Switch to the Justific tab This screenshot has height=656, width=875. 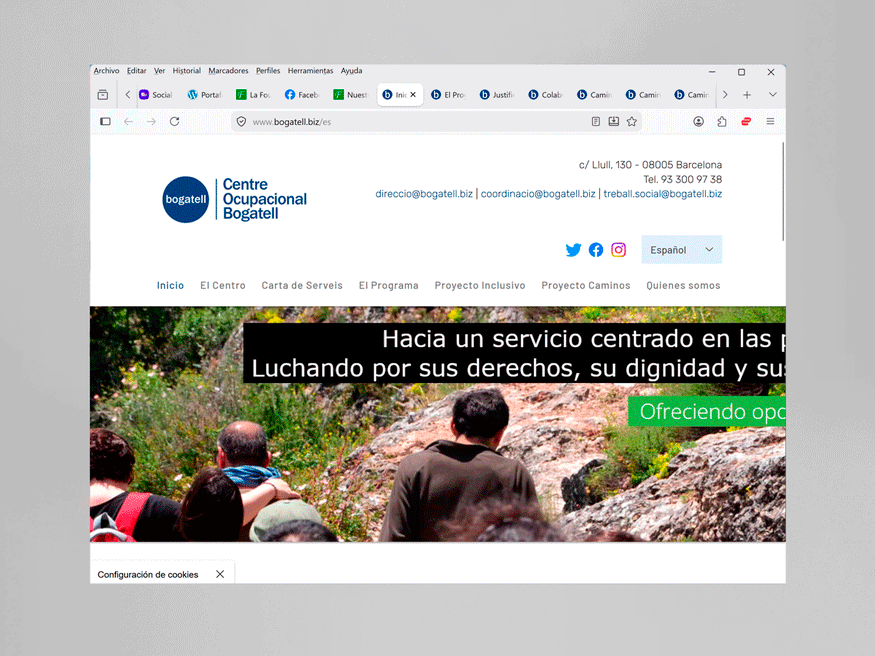pos(497,95)
